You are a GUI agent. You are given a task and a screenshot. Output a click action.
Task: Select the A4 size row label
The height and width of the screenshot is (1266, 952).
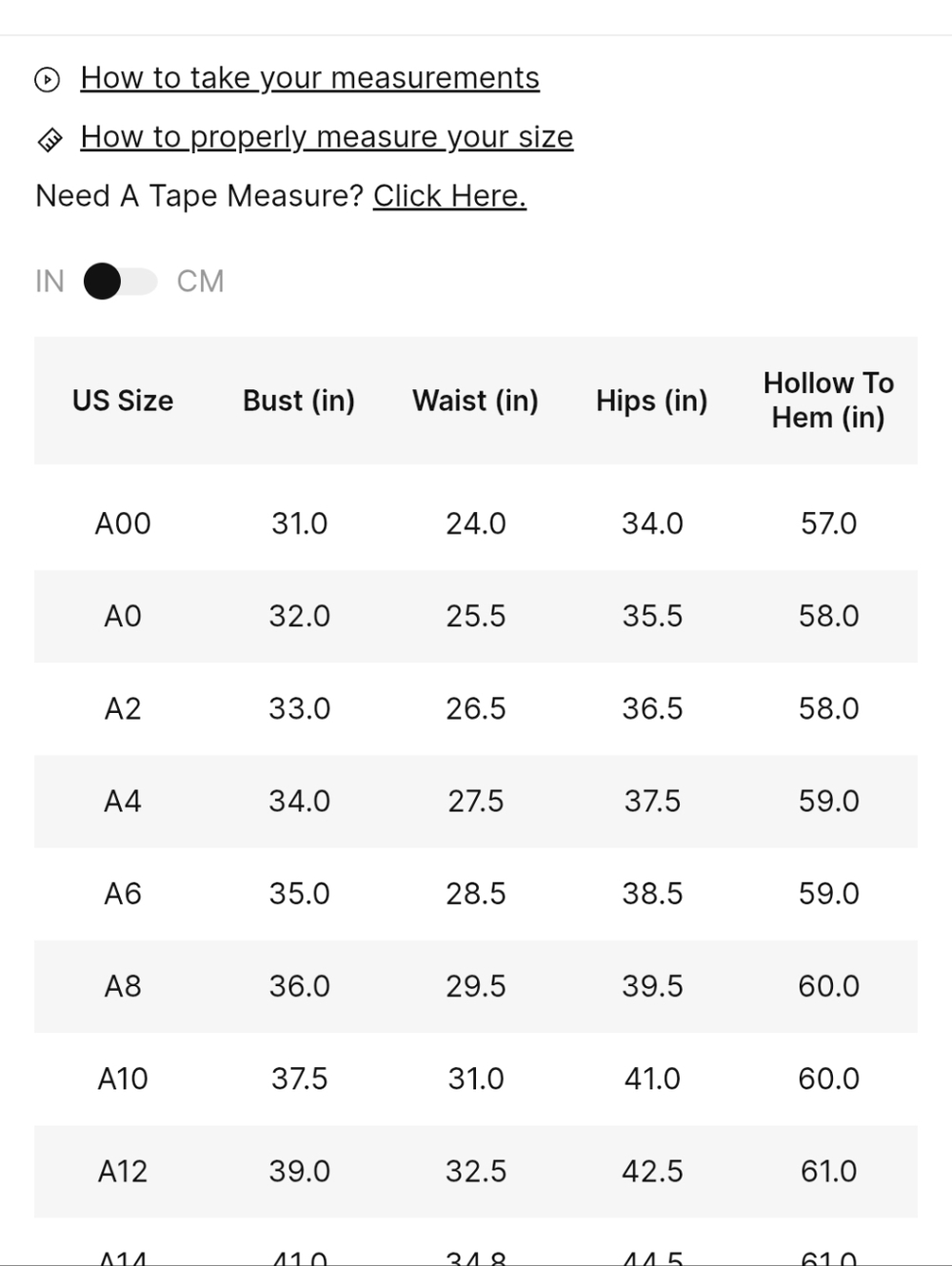pos(123,801)
